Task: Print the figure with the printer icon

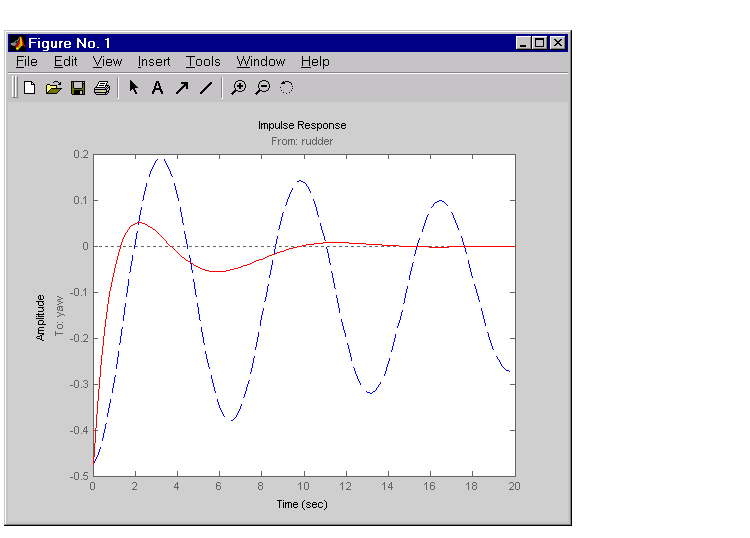Action: pos(101,88)
